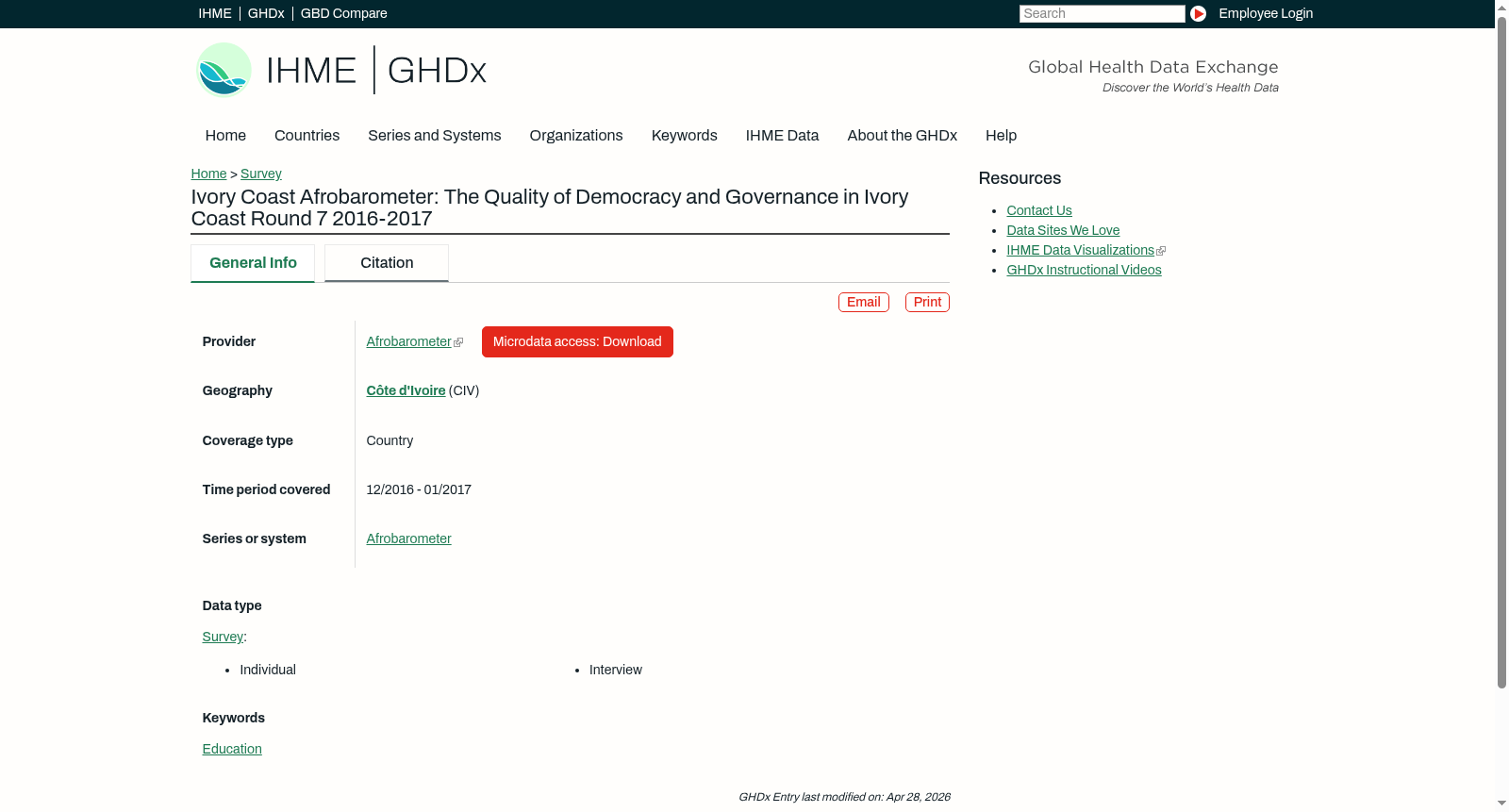Click Microdata access: Download button
Screen dimensions: 1509x812
(x=577, y=341)
